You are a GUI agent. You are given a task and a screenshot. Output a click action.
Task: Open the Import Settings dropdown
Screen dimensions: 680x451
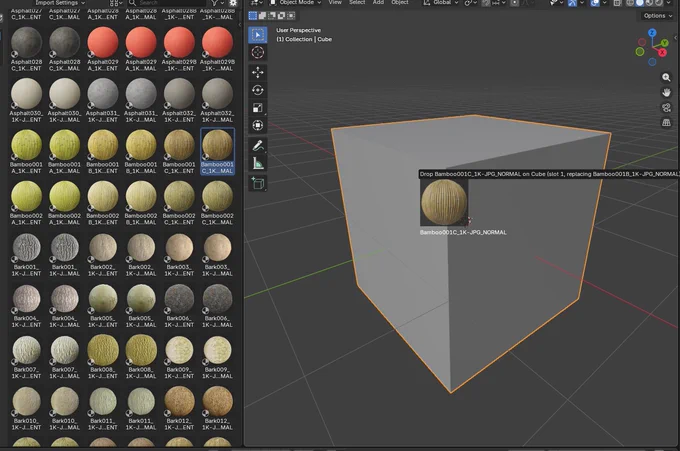tap(58, 3)
